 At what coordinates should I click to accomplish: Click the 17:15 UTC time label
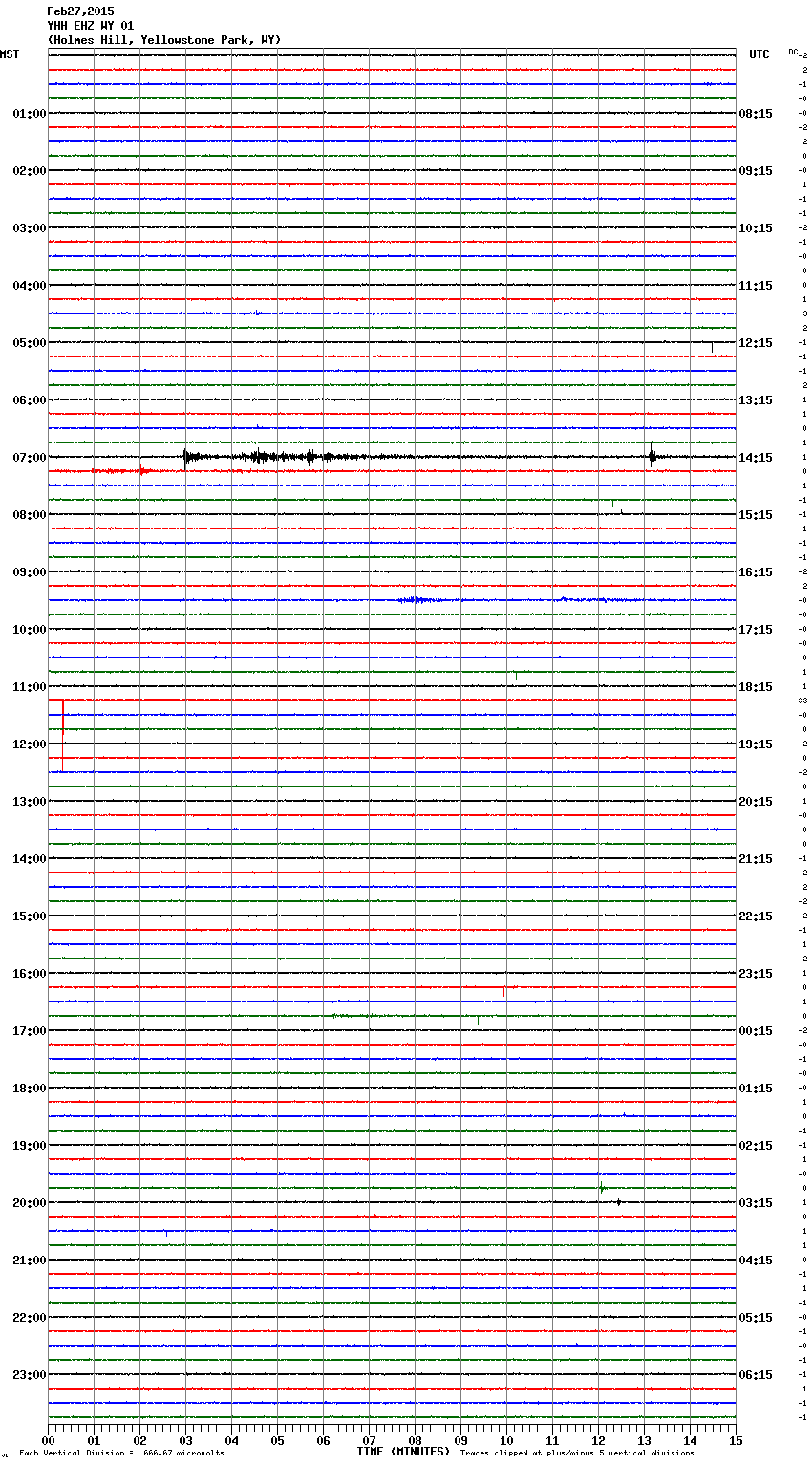(x=756, y=630)
